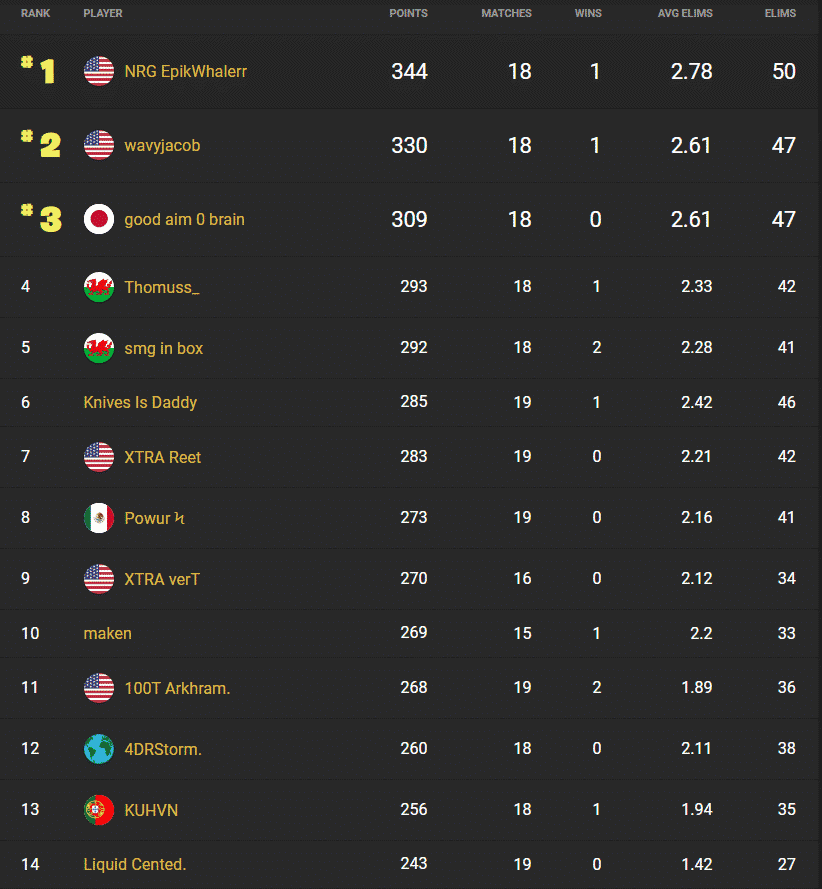Click the ELIMS column header
This screenshot has width=822, height=889.
pyautogui.click(x=780, y=13)
